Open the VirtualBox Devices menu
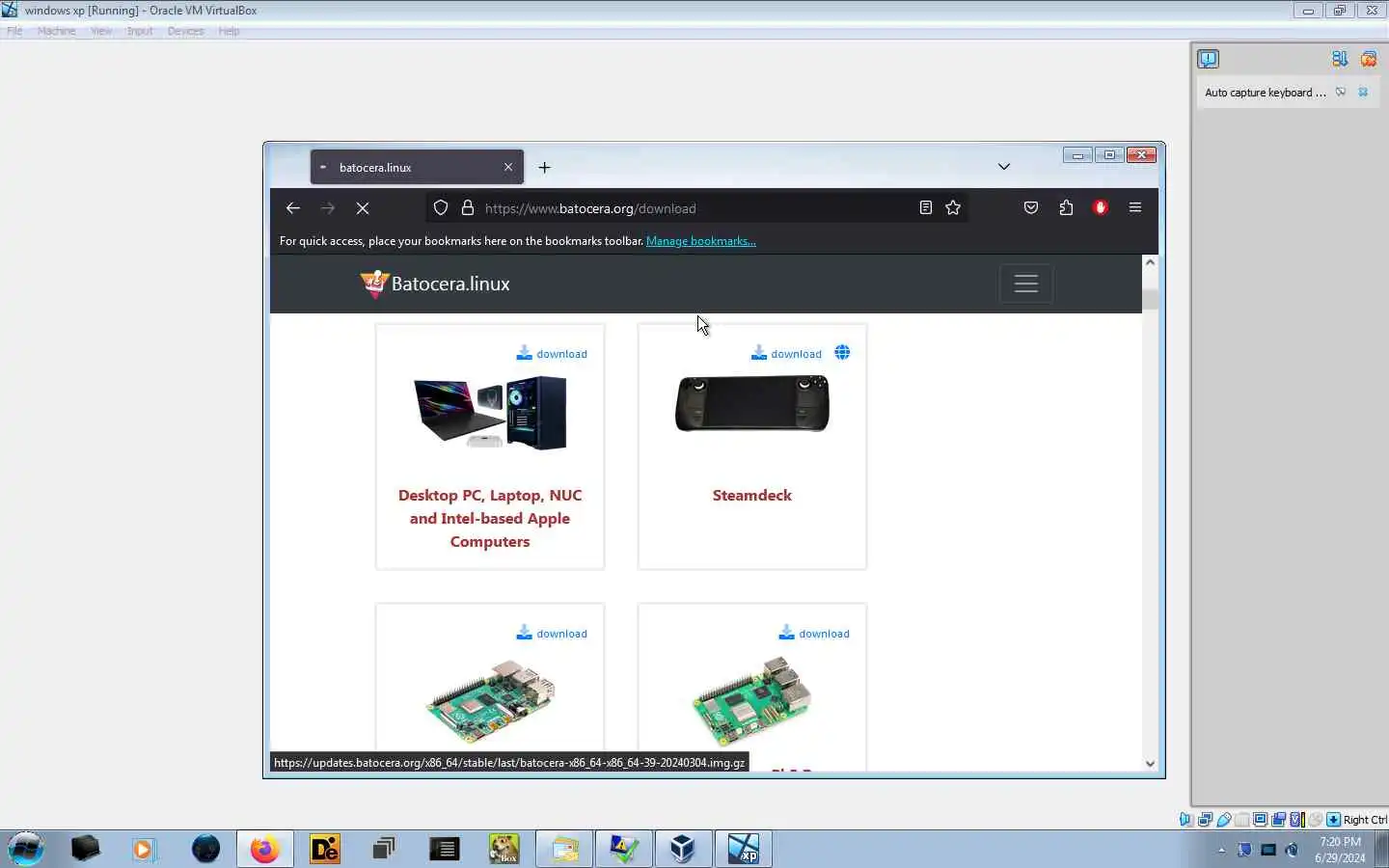 (185, 31)
